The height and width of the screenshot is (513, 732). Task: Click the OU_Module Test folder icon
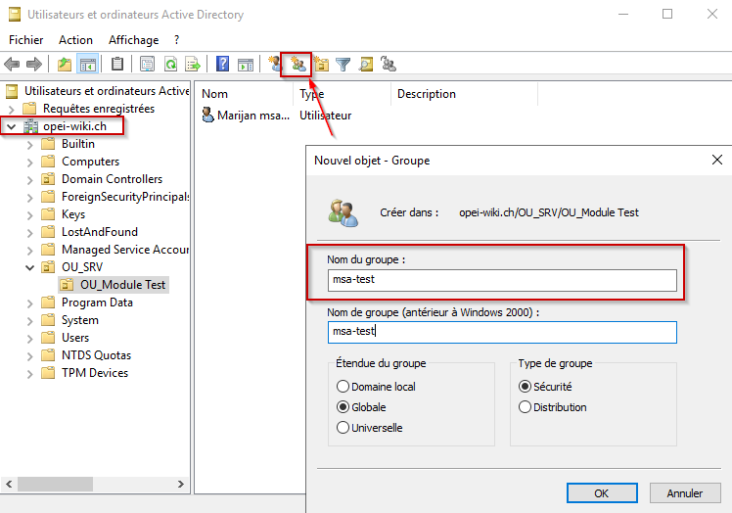pos(67,285)
